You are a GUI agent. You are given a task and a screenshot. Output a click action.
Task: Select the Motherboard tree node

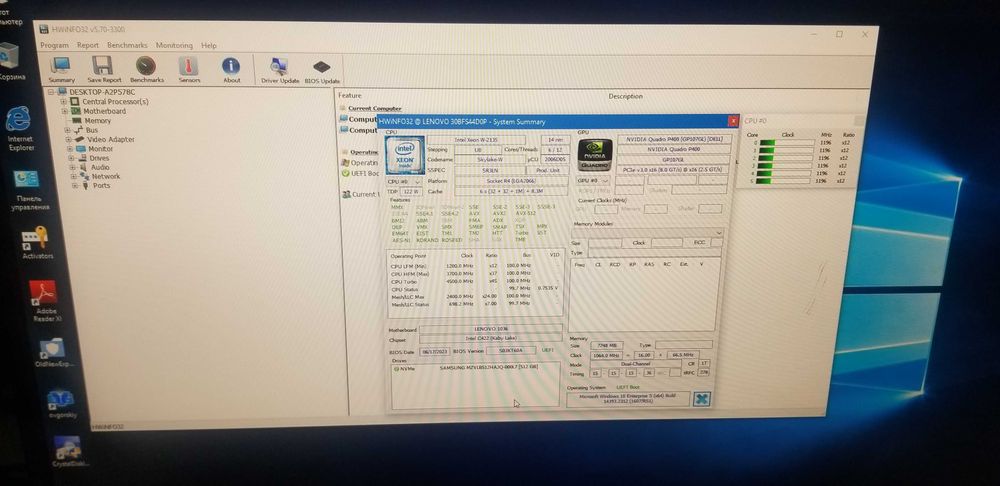click(104, 111)
